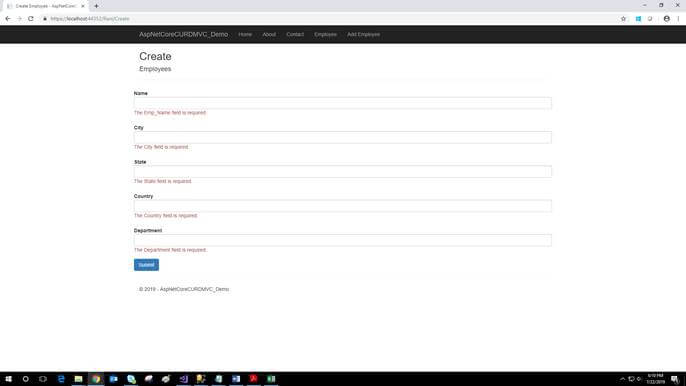Select the Create Employee browser tab
The image size is (686, 386).
coord(46,6)
